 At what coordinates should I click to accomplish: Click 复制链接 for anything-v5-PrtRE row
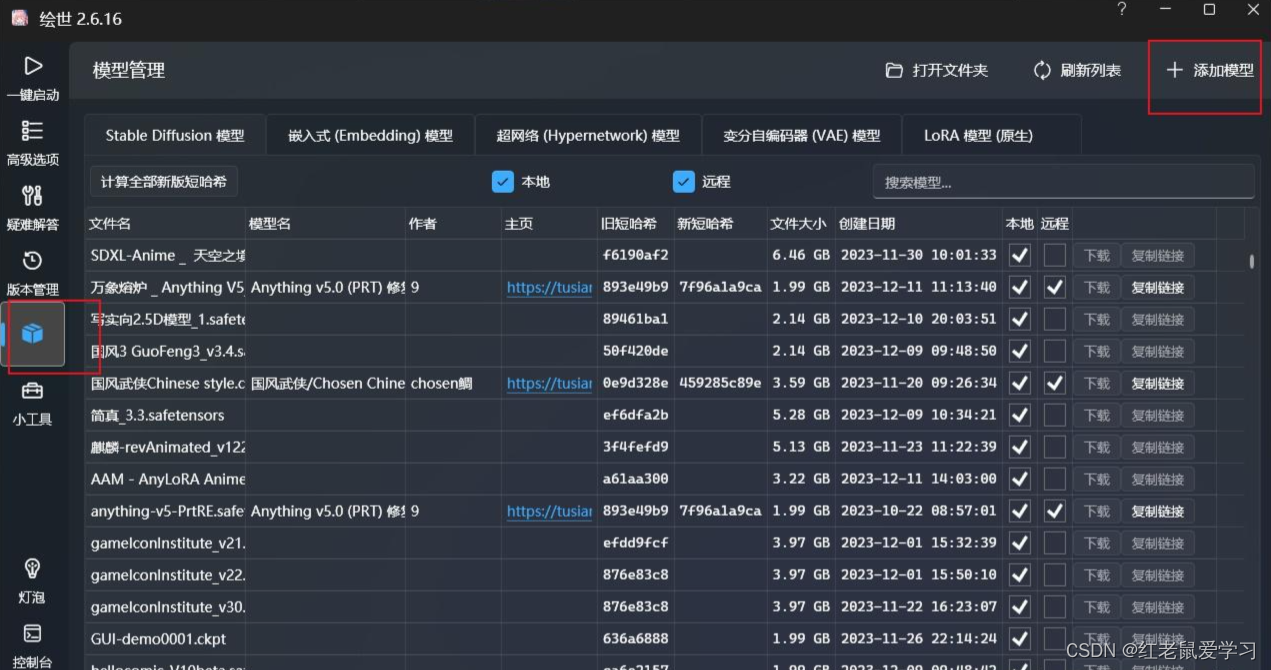1157,511
